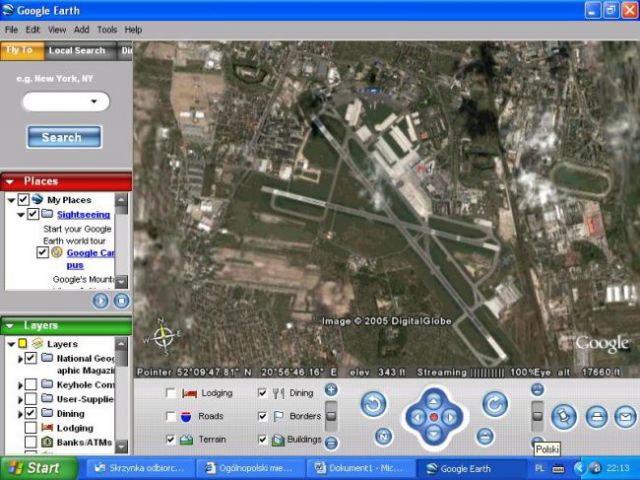640x480 pixels.
Task: Stop the Places tour
Action: point(121,301)
